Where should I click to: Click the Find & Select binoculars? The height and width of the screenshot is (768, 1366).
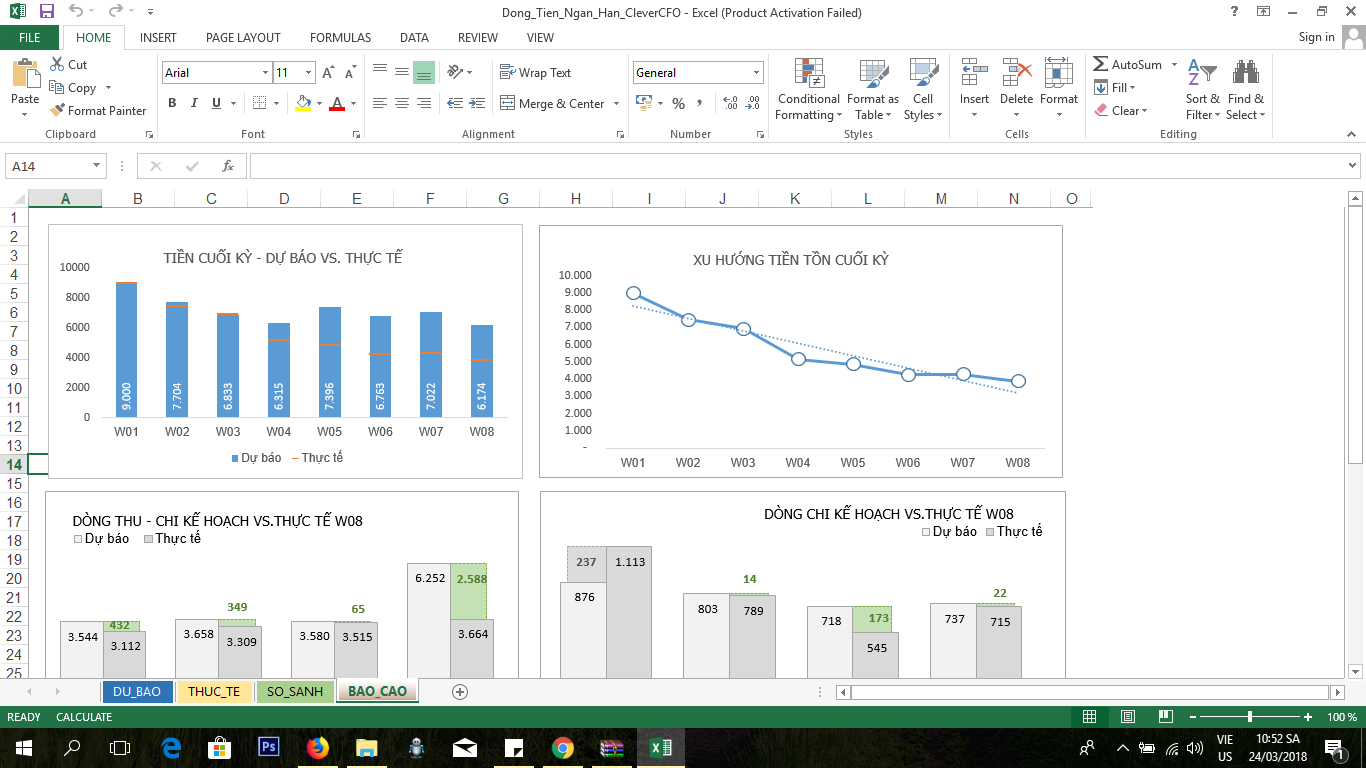(x=1245, y=90)
